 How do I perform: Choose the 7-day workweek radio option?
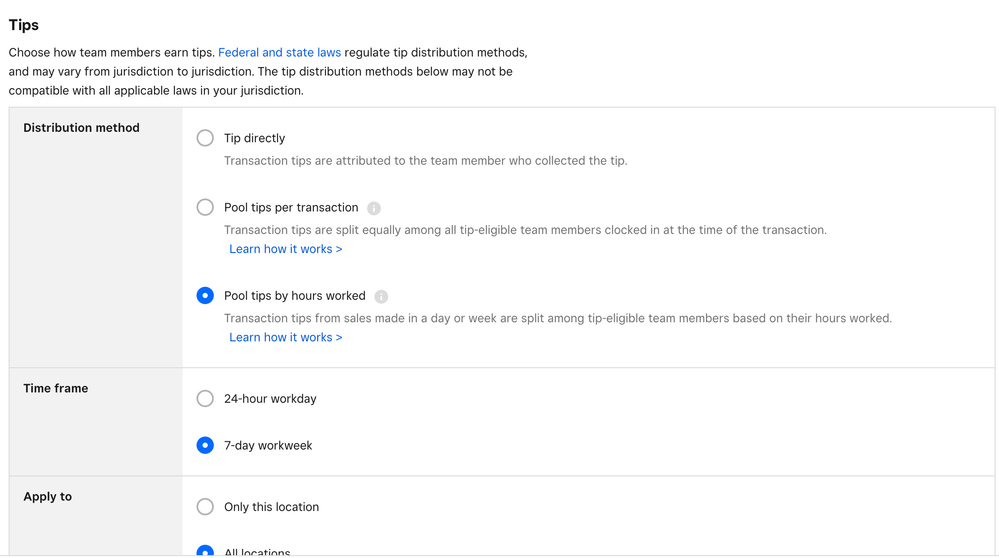tap(205, 445)
